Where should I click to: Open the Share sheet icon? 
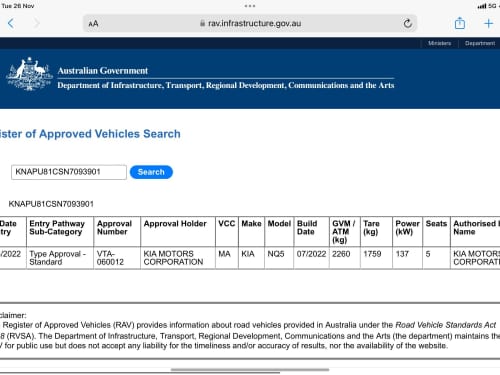460,23
